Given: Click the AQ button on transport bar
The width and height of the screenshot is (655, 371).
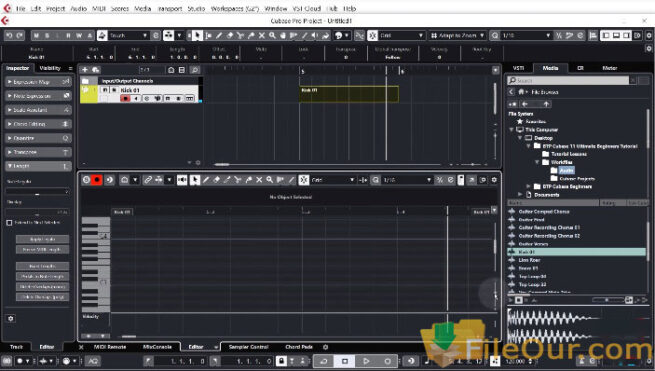Looking at the screenshot, I should [x=93, y=361].
